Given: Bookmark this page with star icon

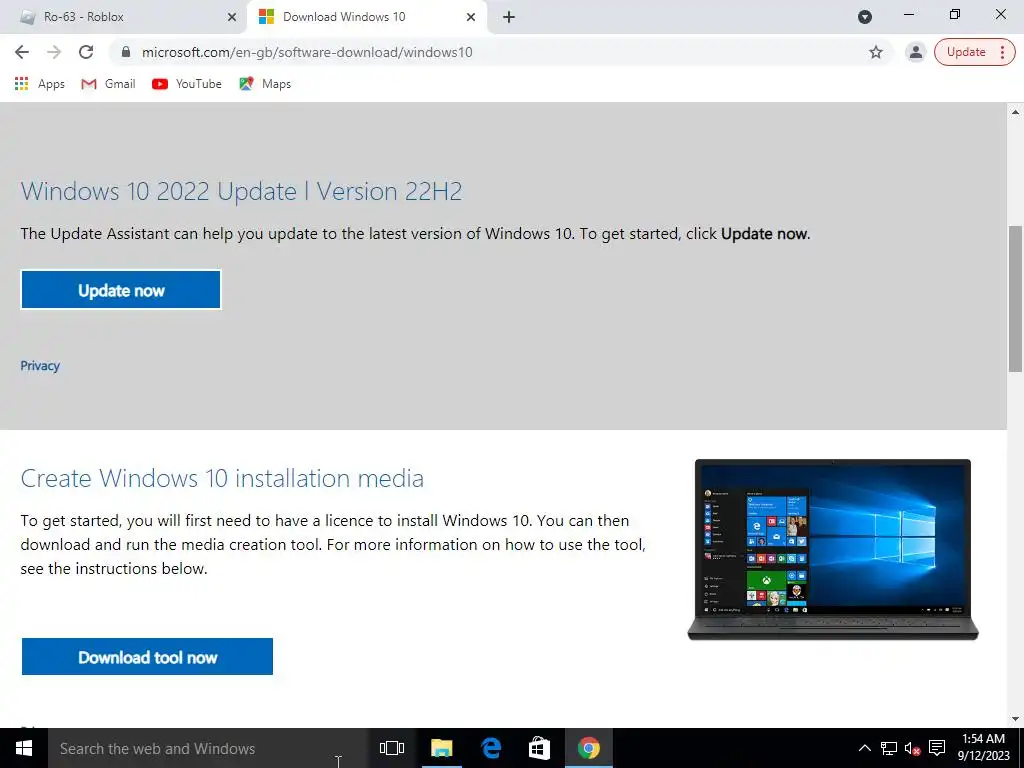Looking at the screenshot, I should coord(876,52).
